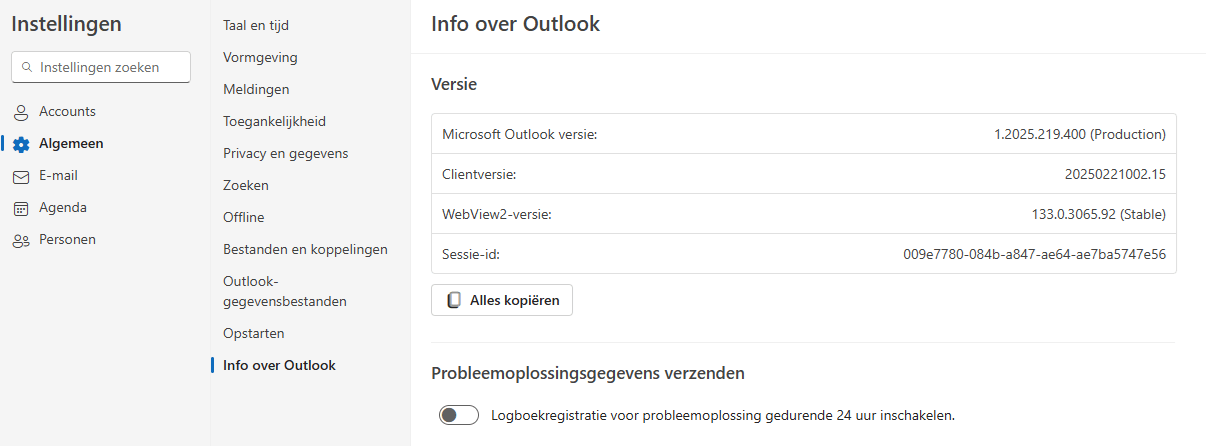Open Opstarten settings
This screenshot has height=447, width=1207.
pos(254,333)
